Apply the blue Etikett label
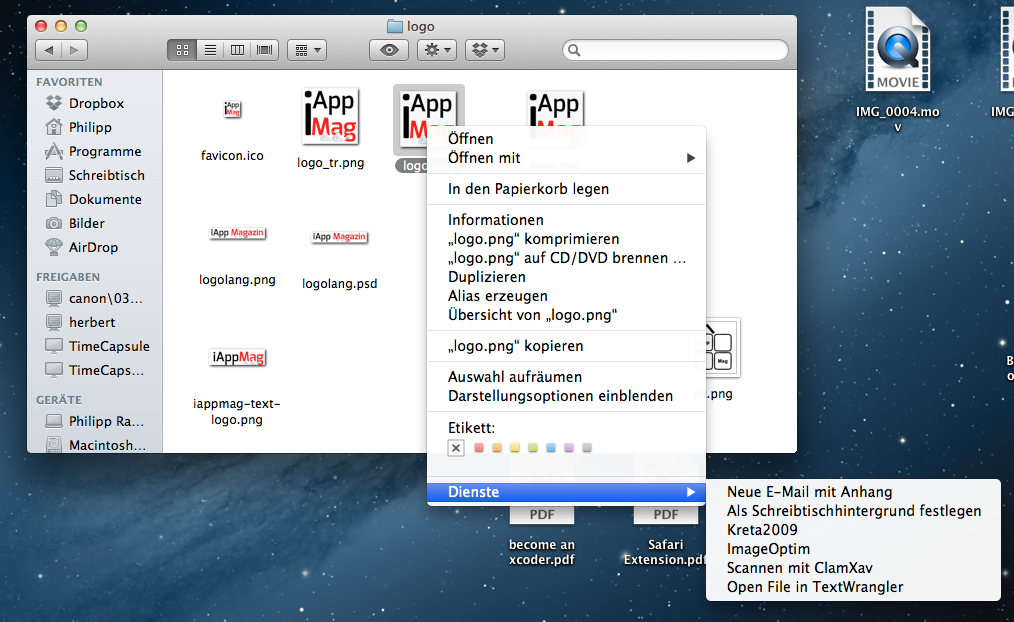This screenshot has width=1014, height=622. pyautogui.click(x=551, y=447)
